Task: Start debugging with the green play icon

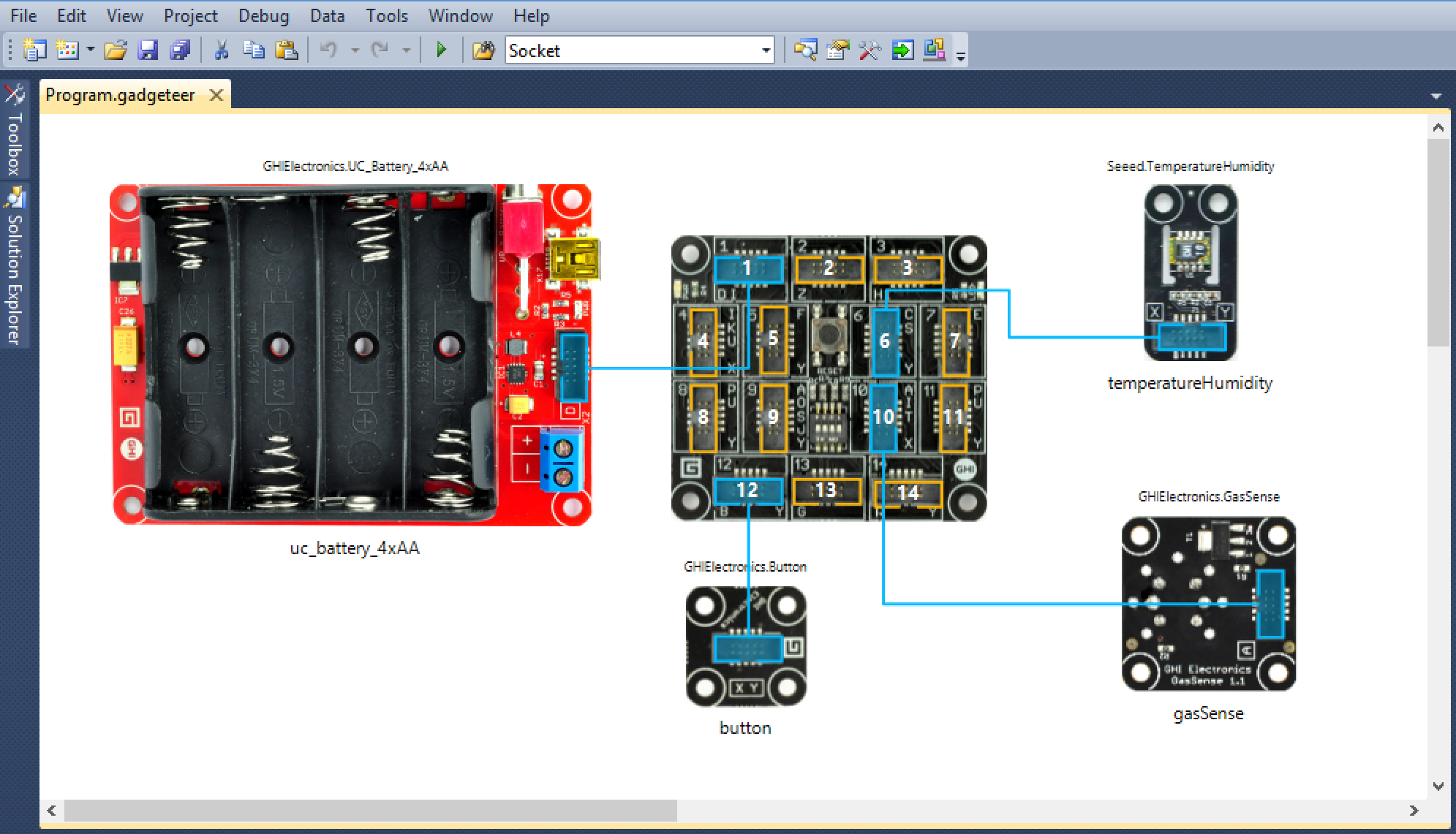Action: pos(441,50)
